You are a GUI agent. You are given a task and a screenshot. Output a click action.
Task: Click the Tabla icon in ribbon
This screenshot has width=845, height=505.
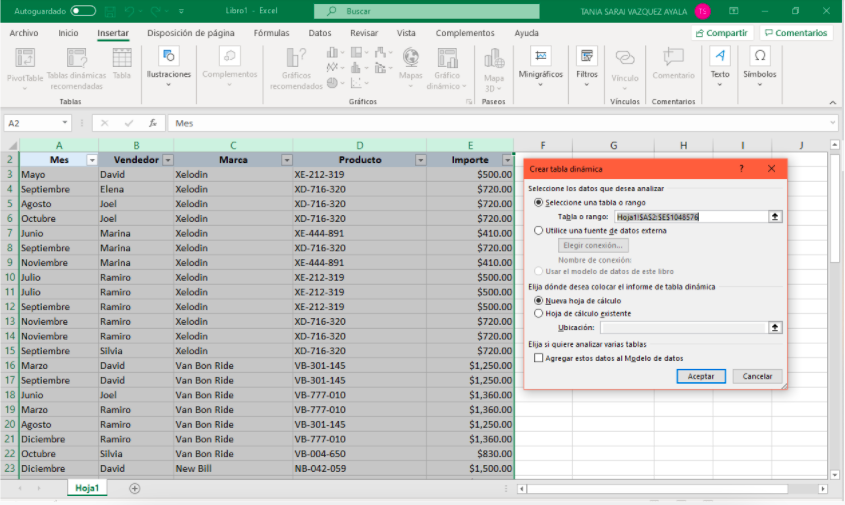[122, 64]
